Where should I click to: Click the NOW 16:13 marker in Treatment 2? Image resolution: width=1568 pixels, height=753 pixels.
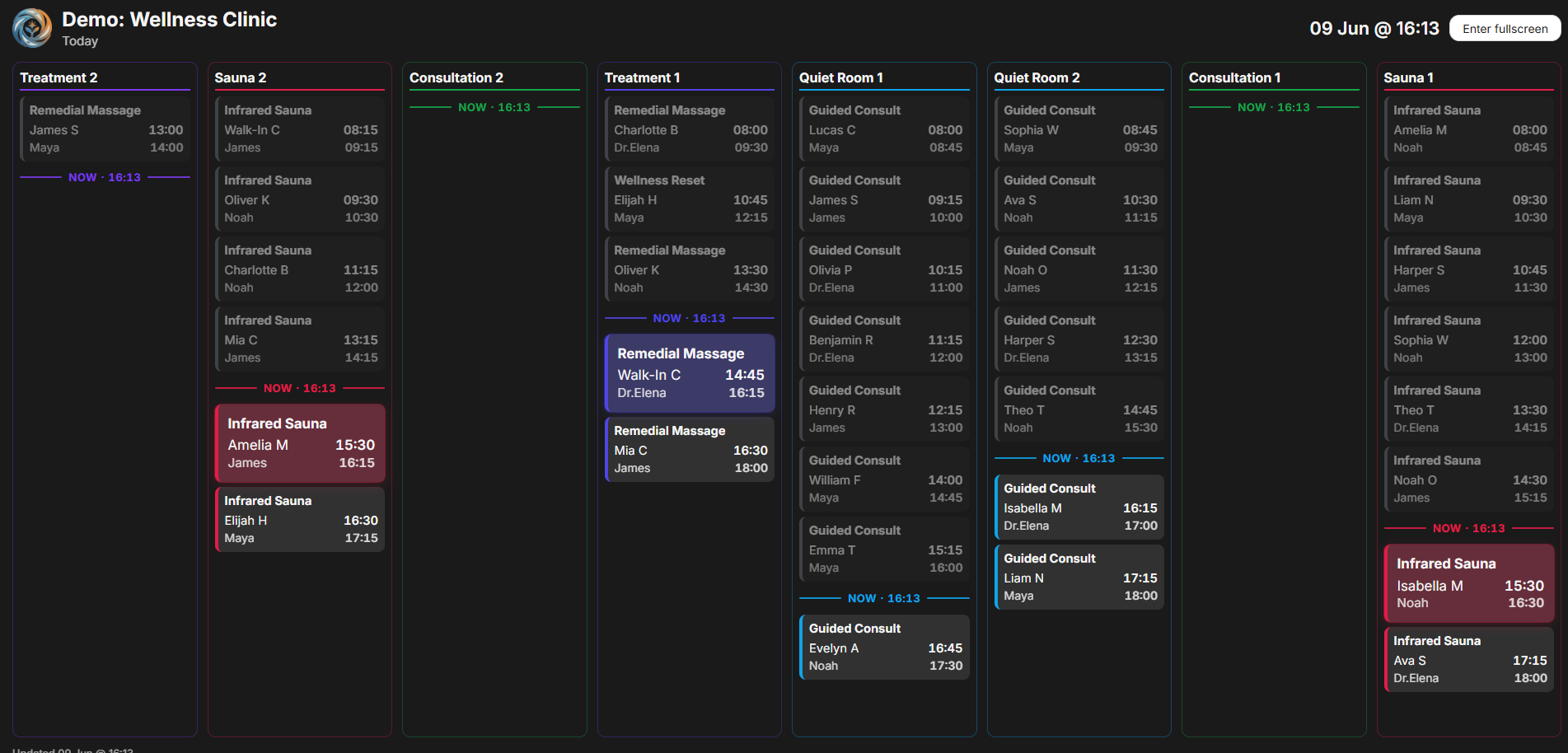(105, 177)
